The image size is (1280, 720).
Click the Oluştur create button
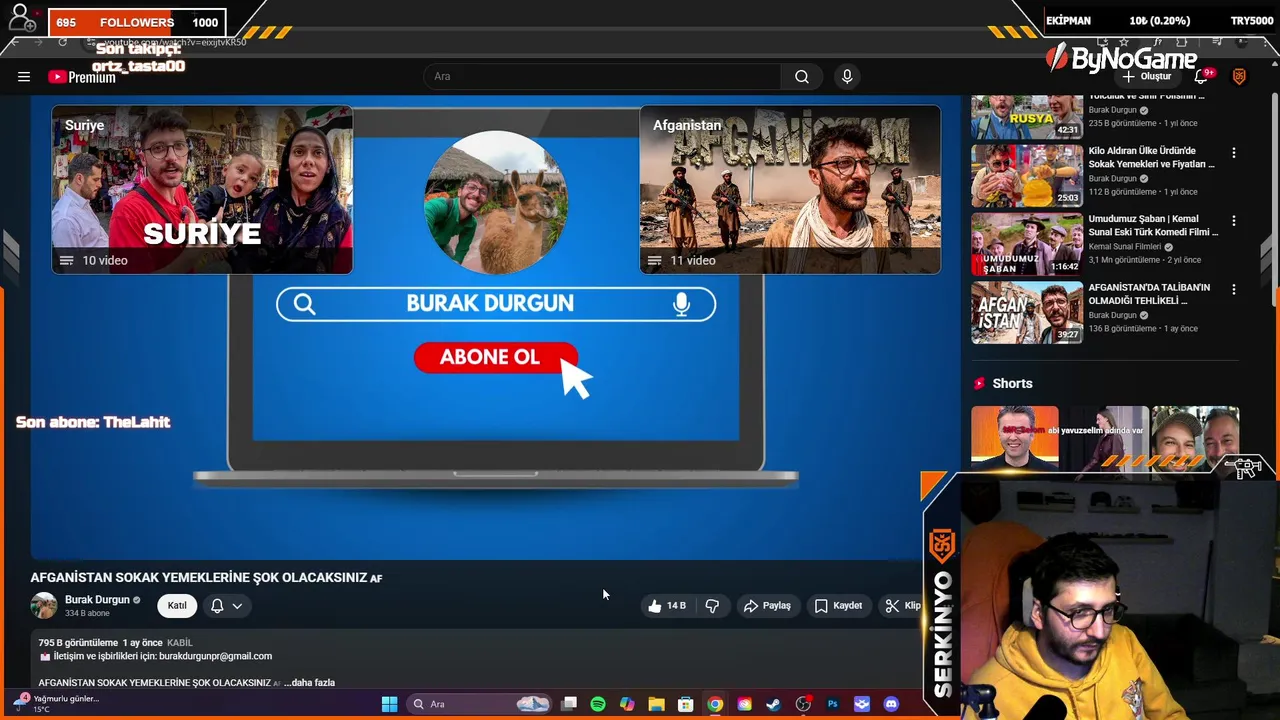tap(1146, 77)
